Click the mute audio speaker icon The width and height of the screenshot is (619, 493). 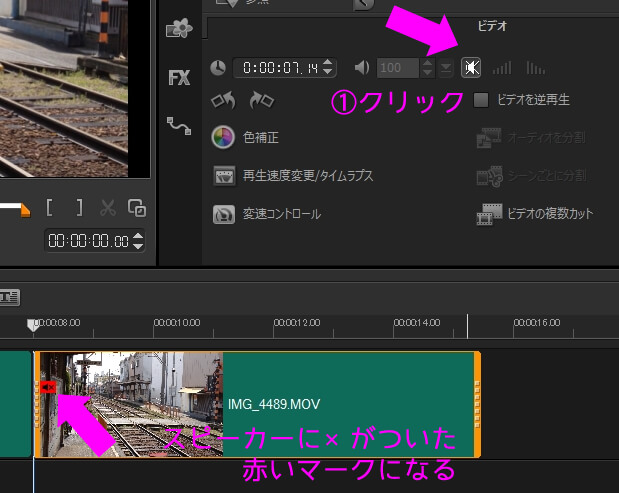pos(470,68)
